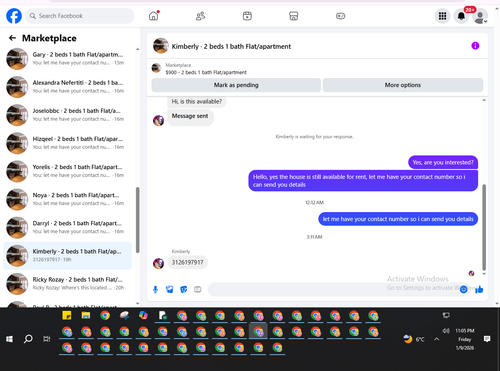Go to the Home feed icon
This screenshot has height=371, width=500.
point(154,16)
